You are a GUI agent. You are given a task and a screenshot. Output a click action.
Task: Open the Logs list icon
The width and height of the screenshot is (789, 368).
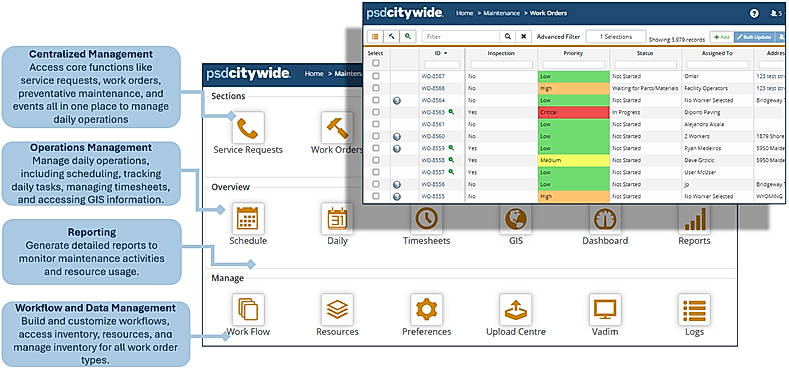pos(694,310)
